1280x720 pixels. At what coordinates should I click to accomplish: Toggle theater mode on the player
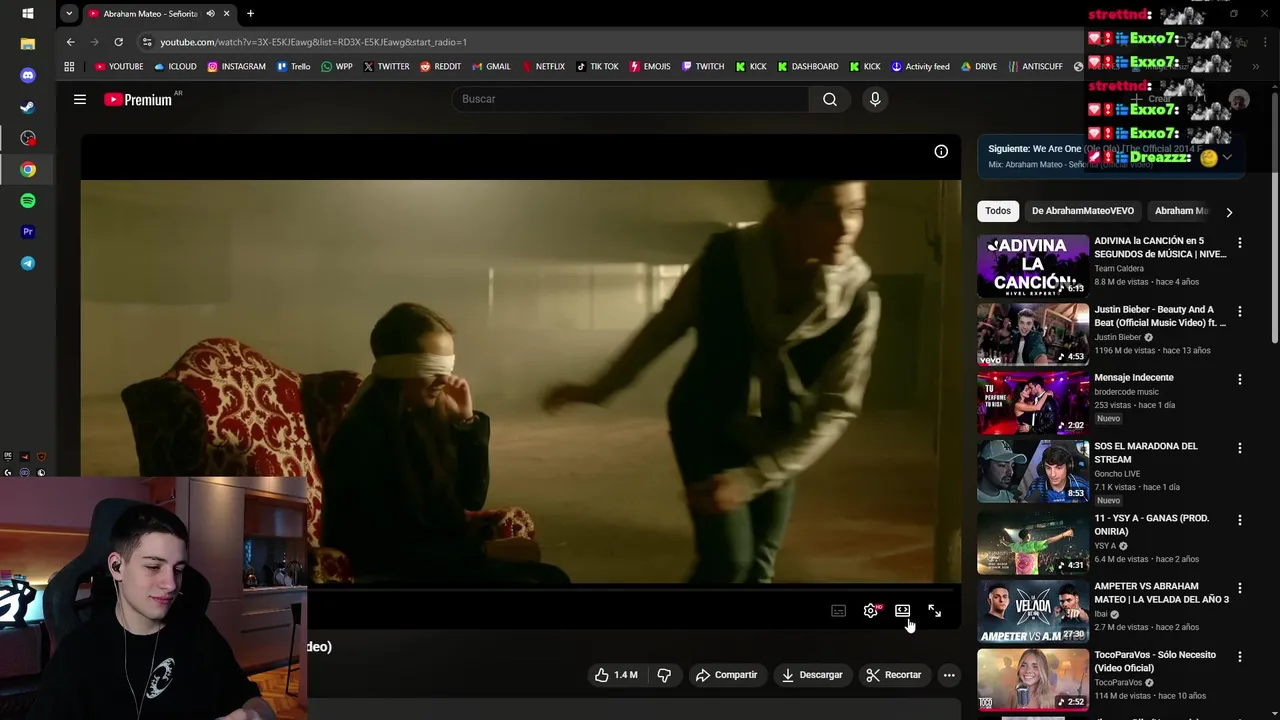pos(902,611)
